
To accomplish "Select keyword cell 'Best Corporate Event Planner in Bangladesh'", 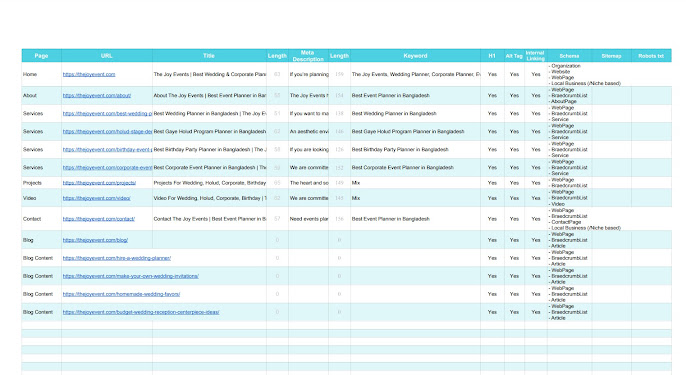I will click(x=415, y=167).
